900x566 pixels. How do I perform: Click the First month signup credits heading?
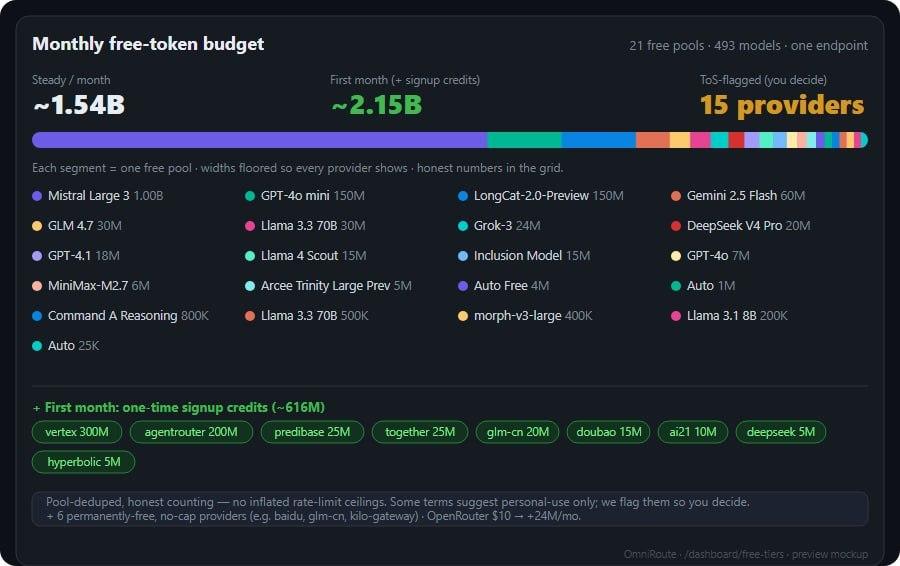click(179, 408)
